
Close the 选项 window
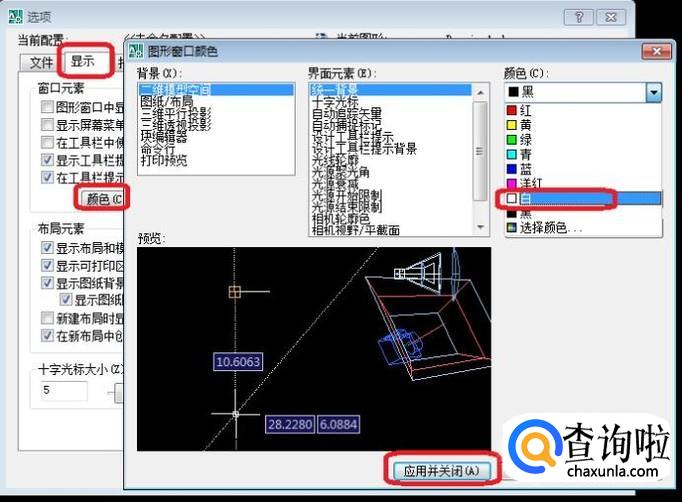611,17
